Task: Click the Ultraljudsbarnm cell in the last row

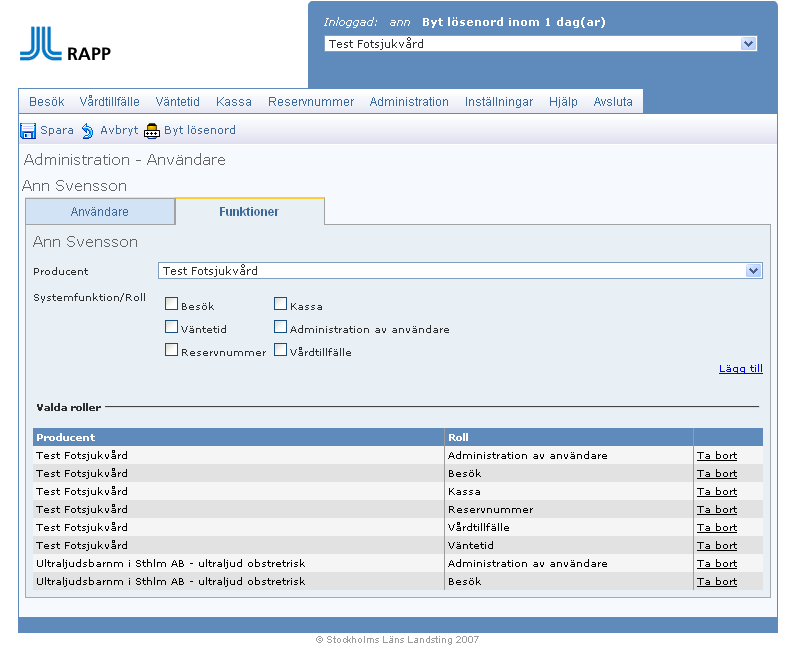Action: [239, 581]
